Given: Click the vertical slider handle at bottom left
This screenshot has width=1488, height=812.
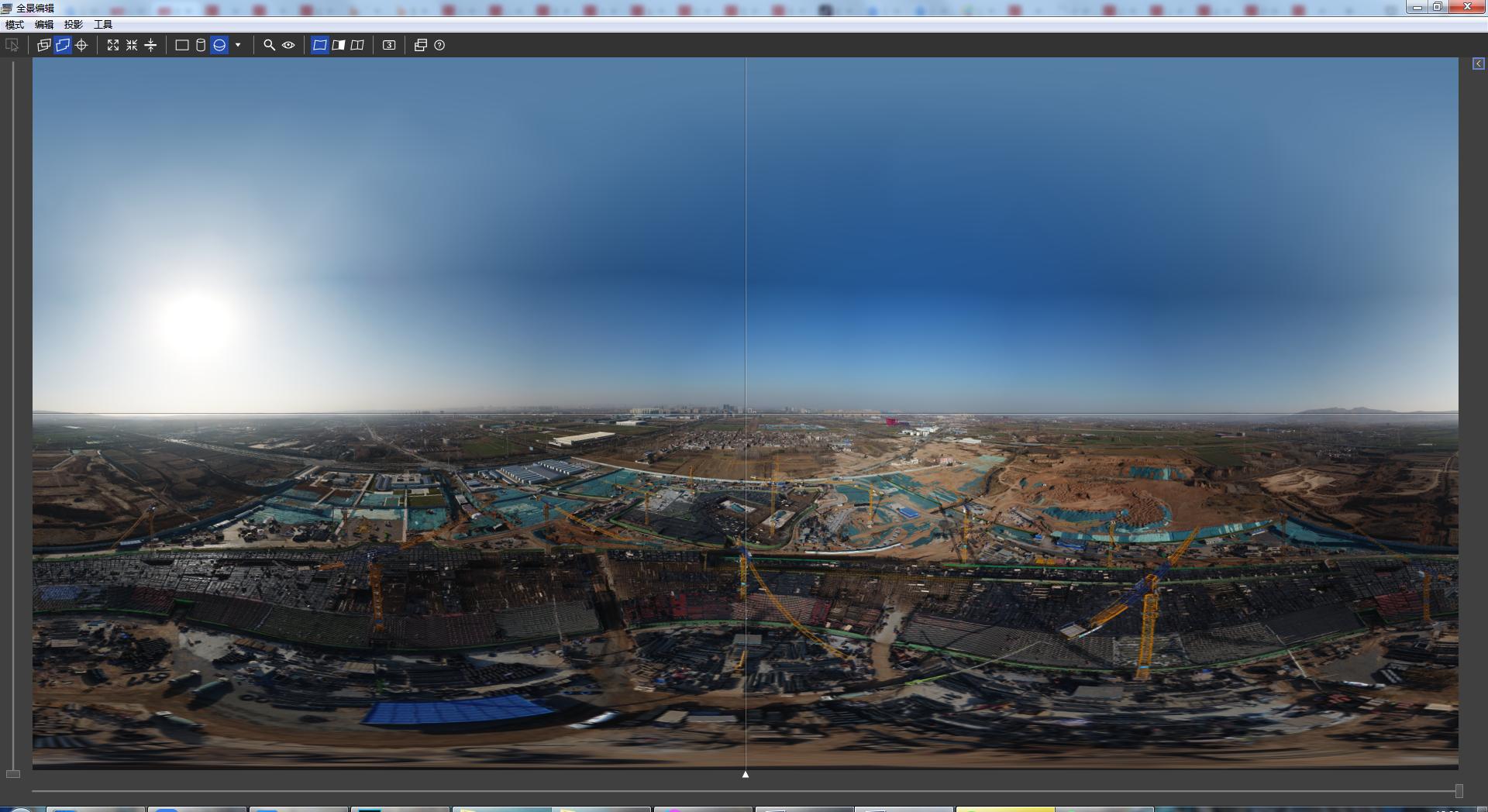Looking at the screenshot, I should [x=13, y=774].
